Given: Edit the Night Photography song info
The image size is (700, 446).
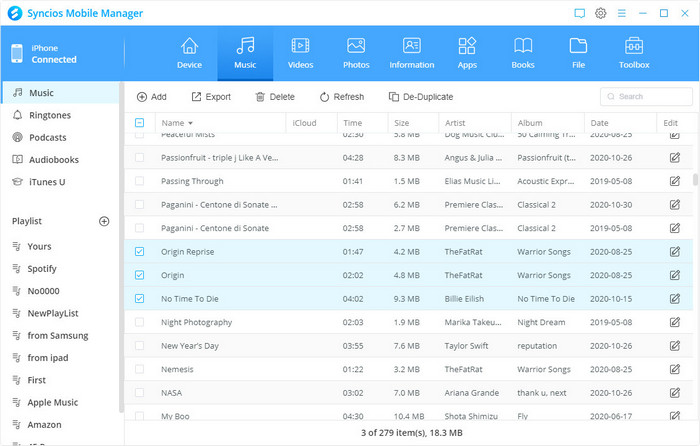Looking at the screenshot, I should (675, 322).
